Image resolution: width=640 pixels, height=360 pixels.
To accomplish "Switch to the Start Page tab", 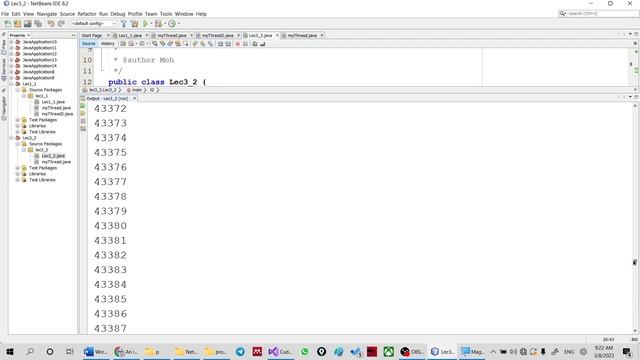I will [92, 36].
